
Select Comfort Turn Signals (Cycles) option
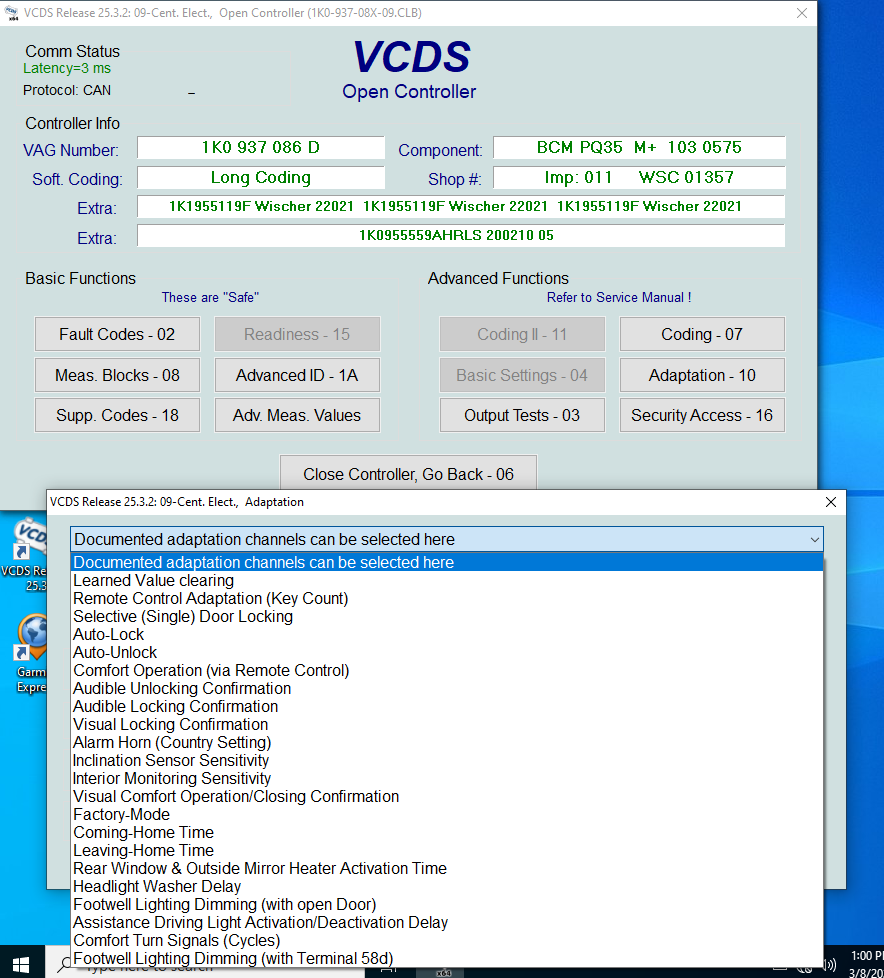point(176,941)
